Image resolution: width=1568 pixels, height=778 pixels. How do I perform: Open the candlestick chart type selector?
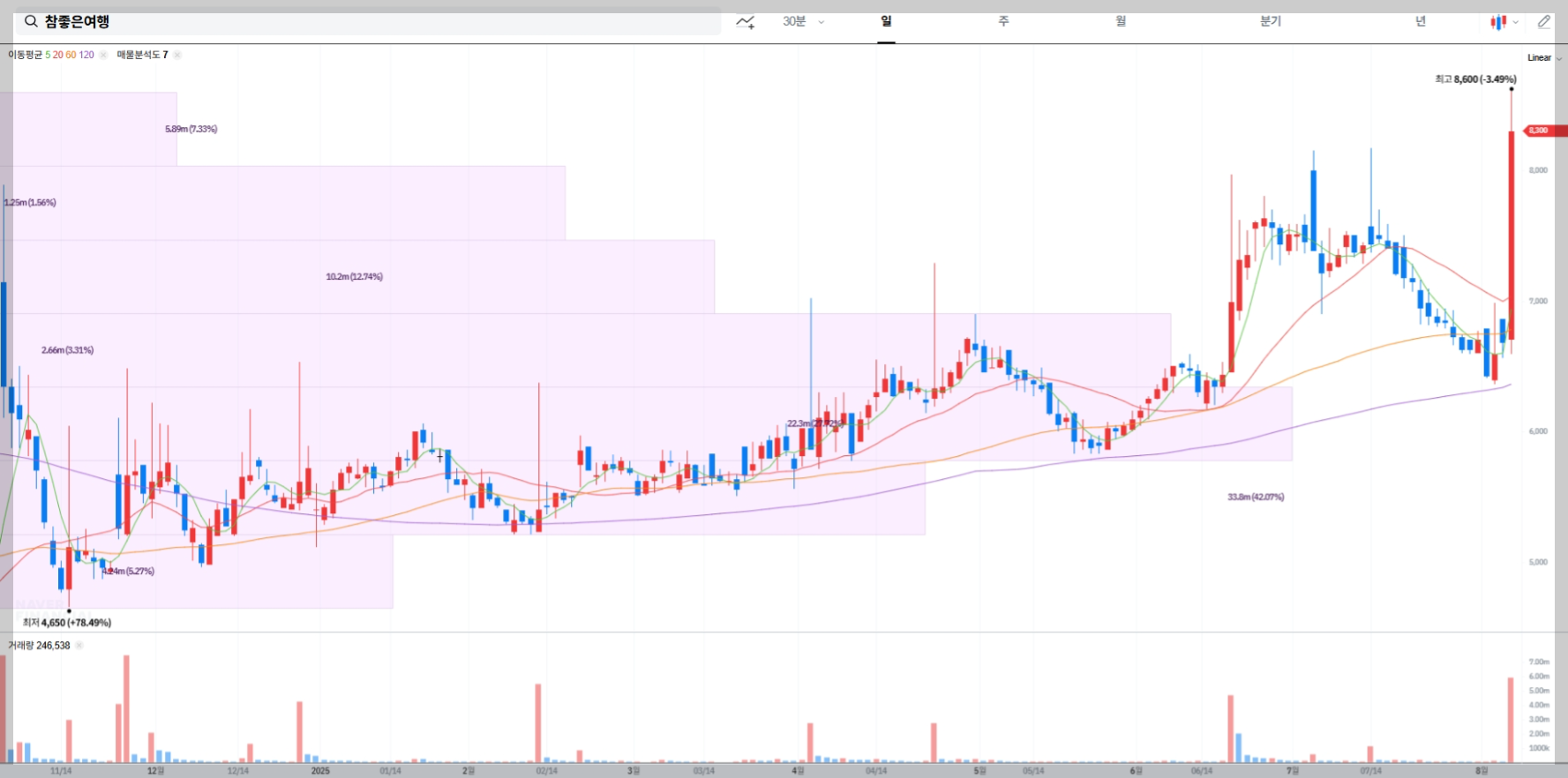(x=1504, y=22)
